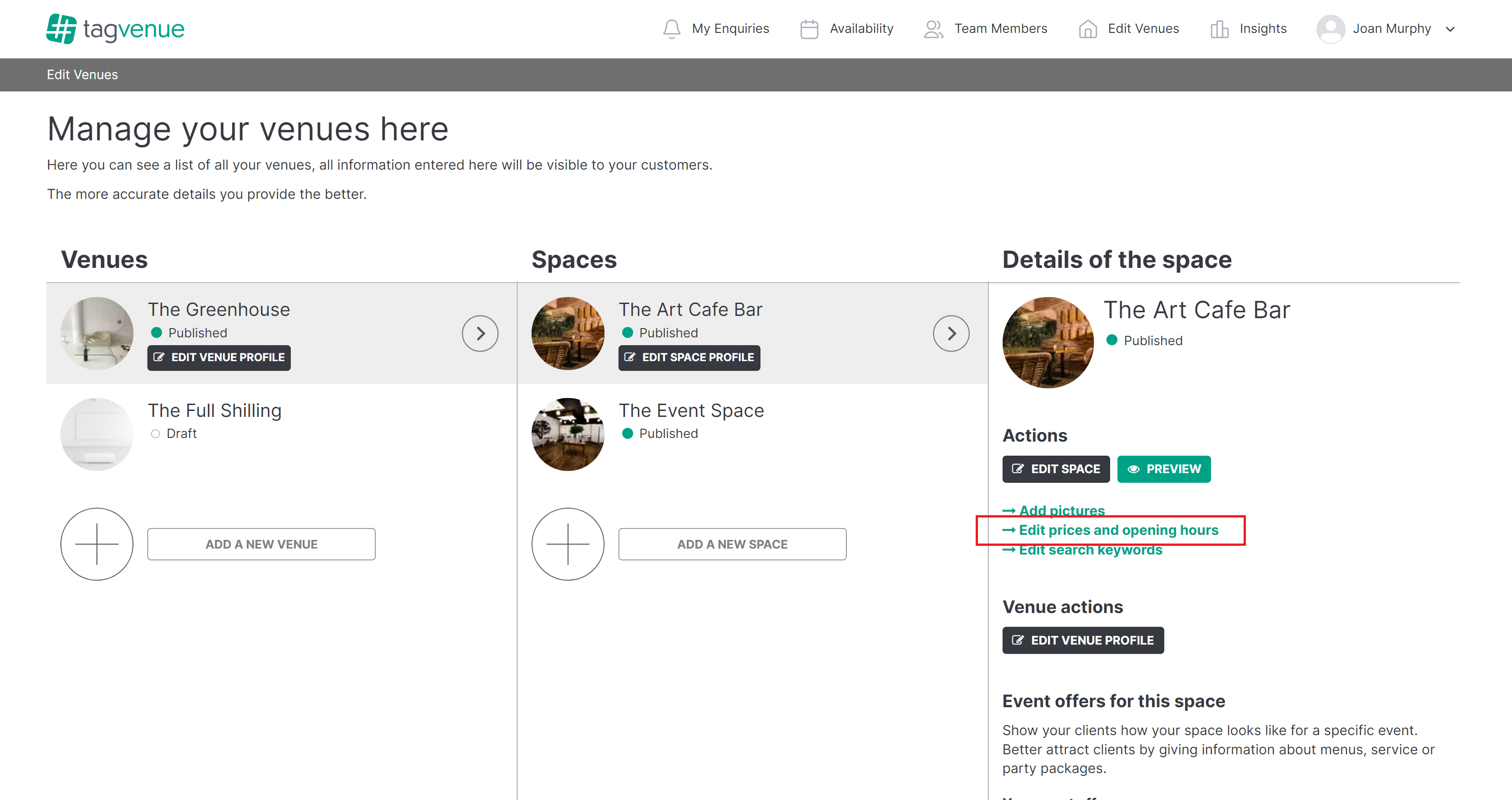Expand The Greenhouse with its chevron arrow
Screen dimensions: 1512x800
point(480,333)
